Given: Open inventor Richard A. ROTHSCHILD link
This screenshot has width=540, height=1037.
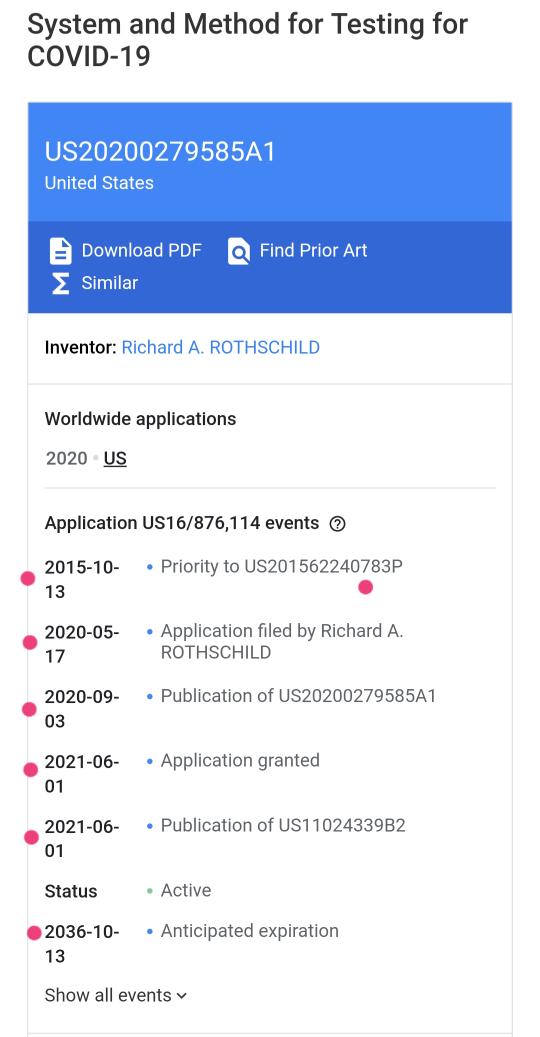Looking at the screenshot, I should (221, 347).
